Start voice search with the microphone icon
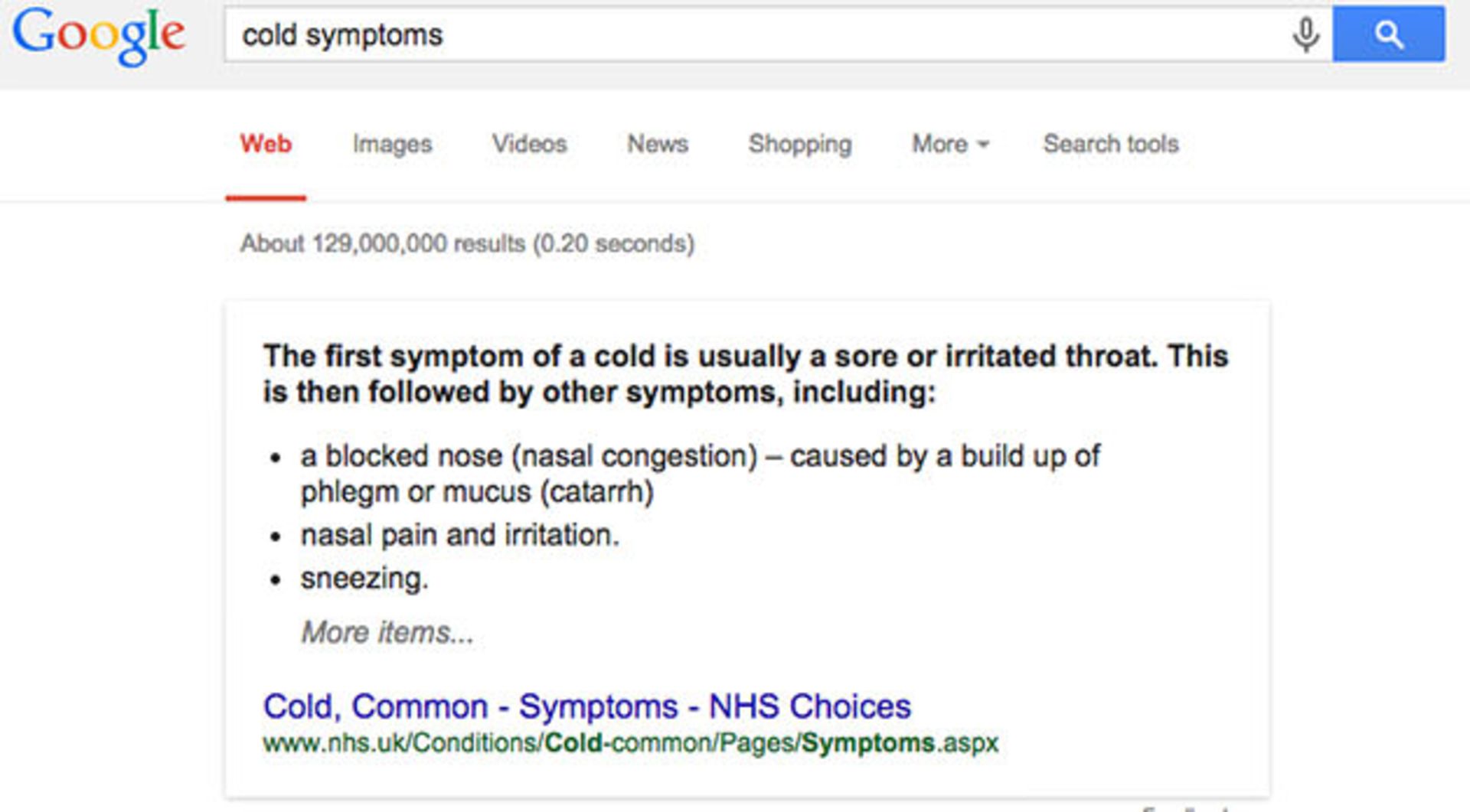The height and width of the screenshot is (812, 1470). [1305, 35]
